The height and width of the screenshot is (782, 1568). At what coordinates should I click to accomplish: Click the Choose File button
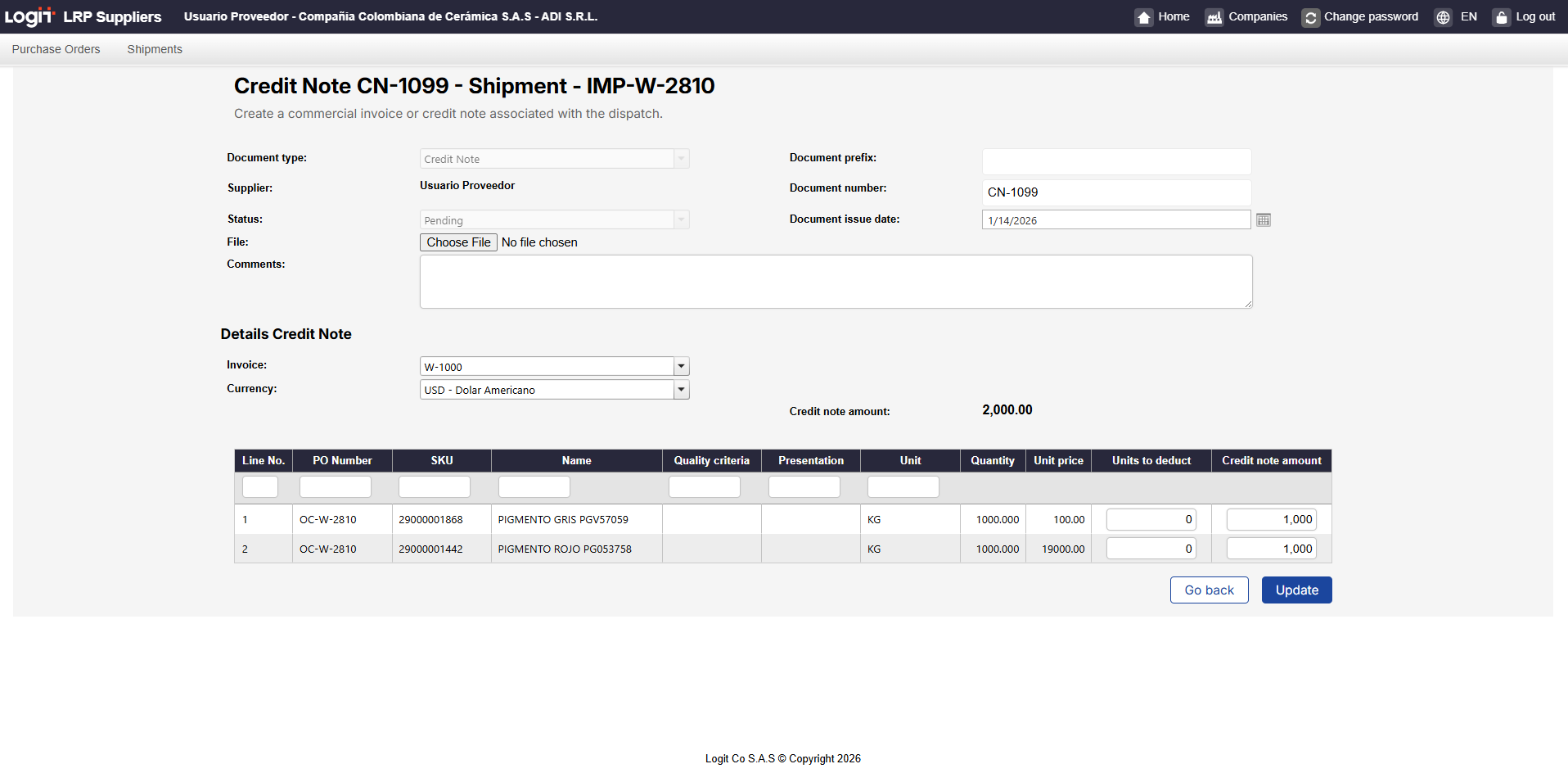pos(458,242)
